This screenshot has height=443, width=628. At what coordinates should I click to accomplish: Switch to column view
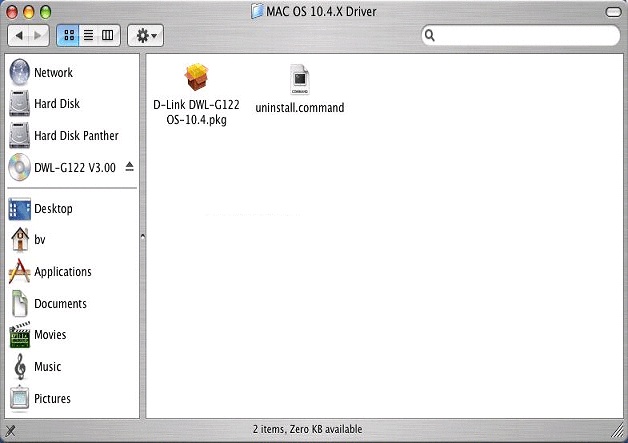(x=108, y=36)
